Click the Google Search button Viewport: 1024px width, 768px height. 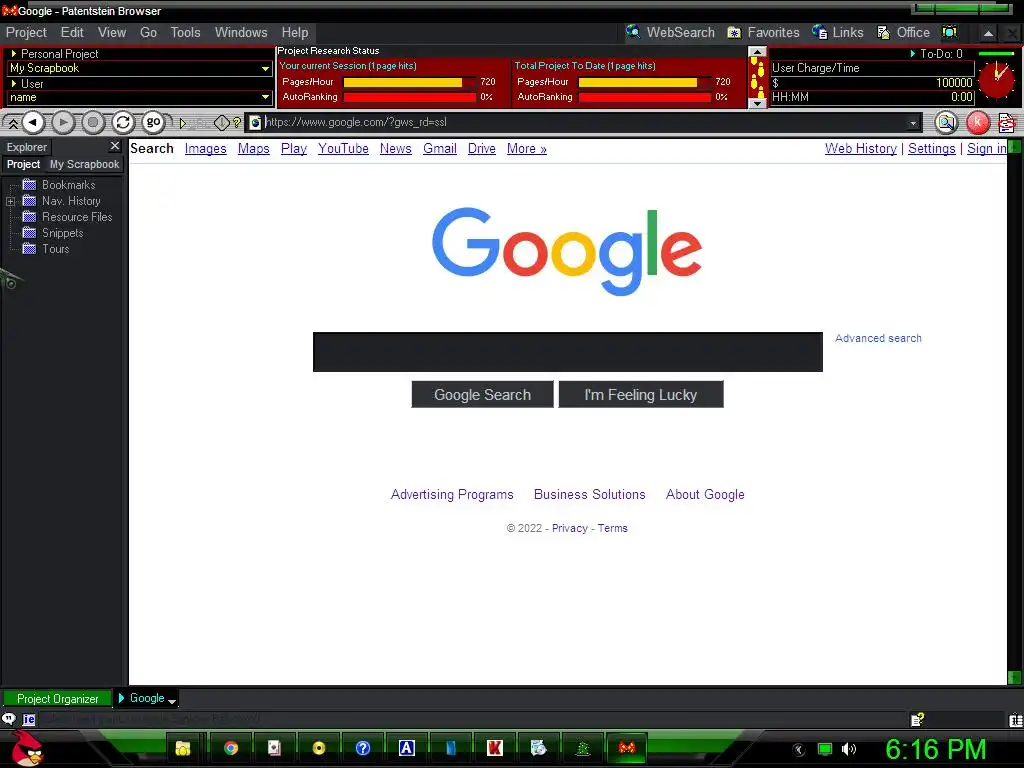click(x=483, y=394)
